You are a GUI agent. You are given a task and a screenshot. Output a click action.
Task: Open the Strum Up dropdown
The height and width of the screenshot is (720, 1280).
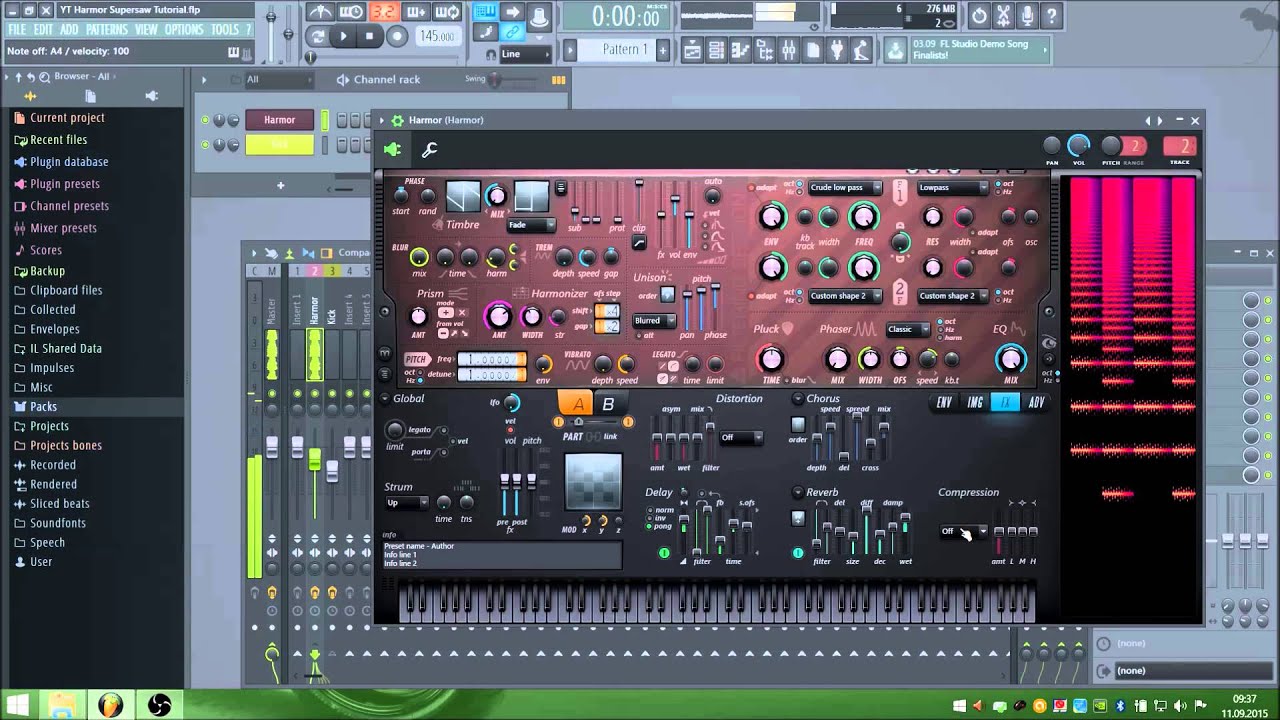tap(407, 503)
